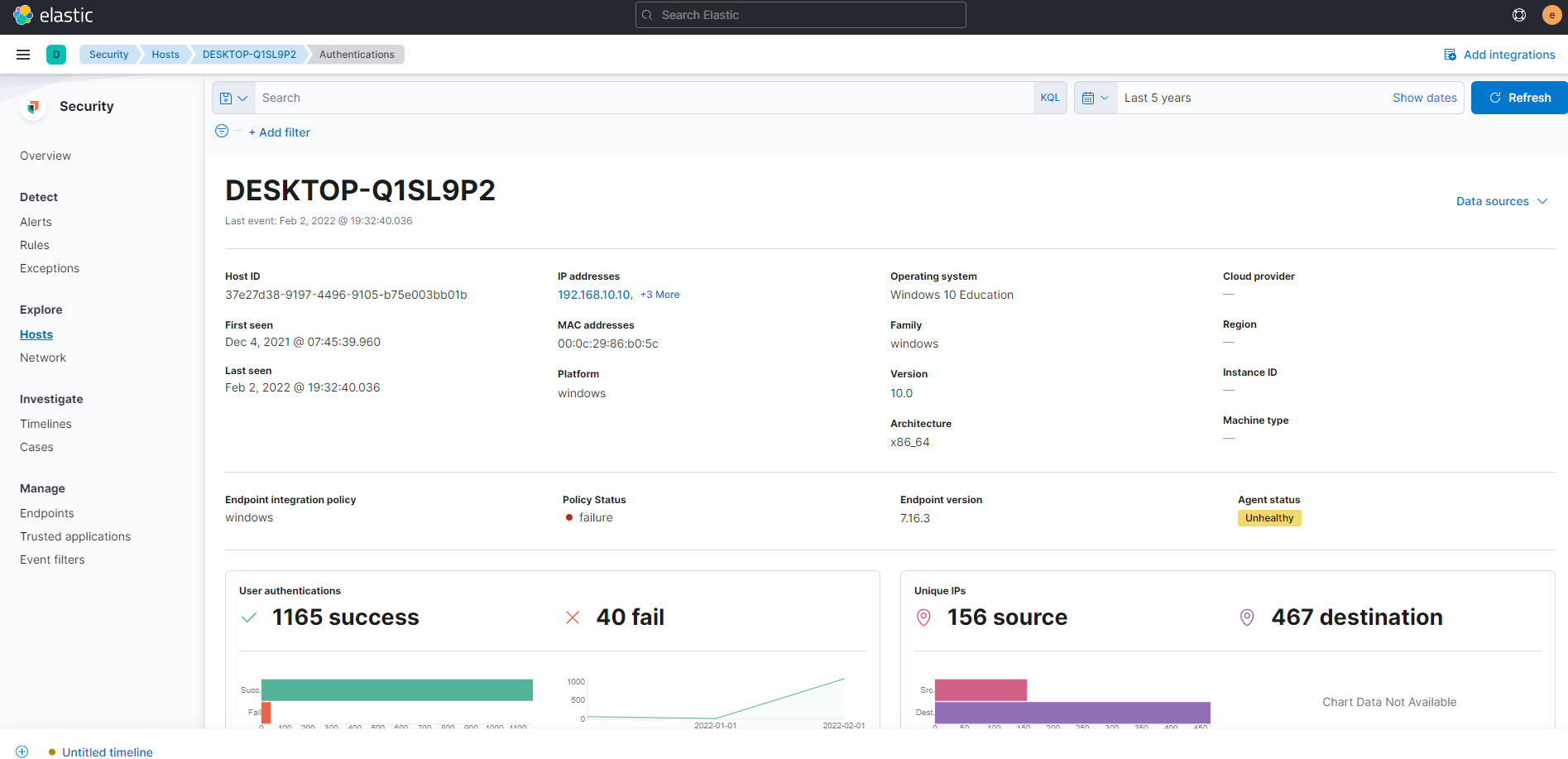Screen dimensions: 1568x759
Task: Click Show dates link
Action: click(1424, 98)
